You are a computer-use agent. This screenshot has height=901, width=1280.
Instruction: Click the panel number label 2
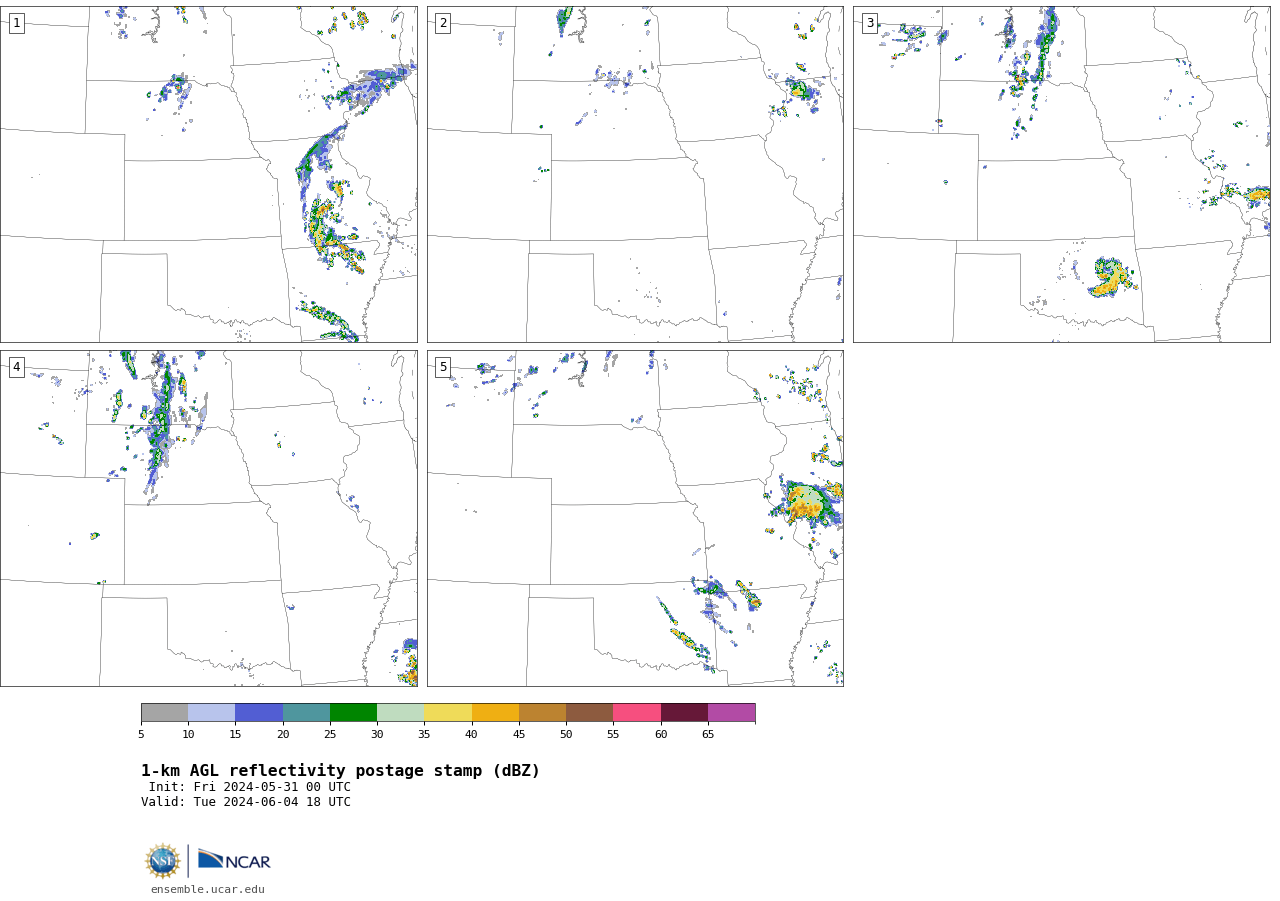coord(442,23)
